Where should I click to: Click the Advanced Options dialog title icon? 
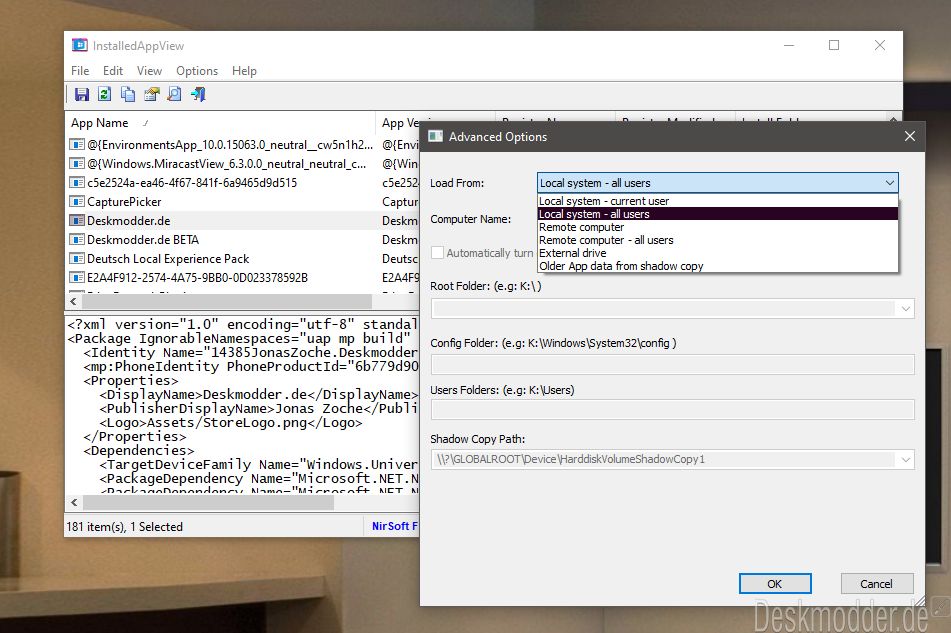[435, 136]
